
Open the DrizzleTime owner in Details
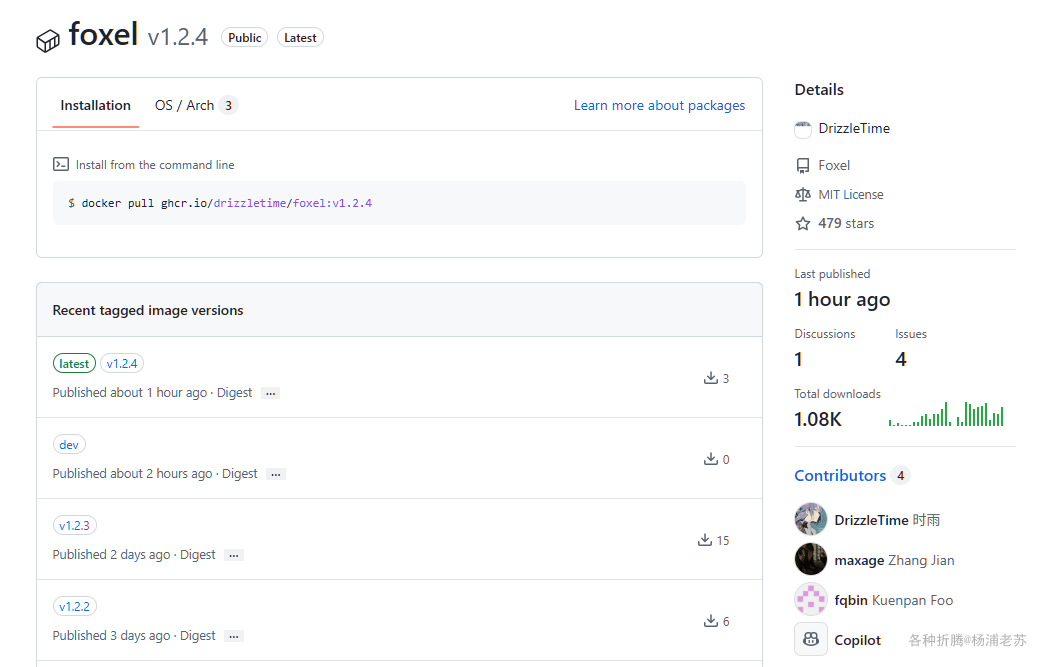click(854, 128)
